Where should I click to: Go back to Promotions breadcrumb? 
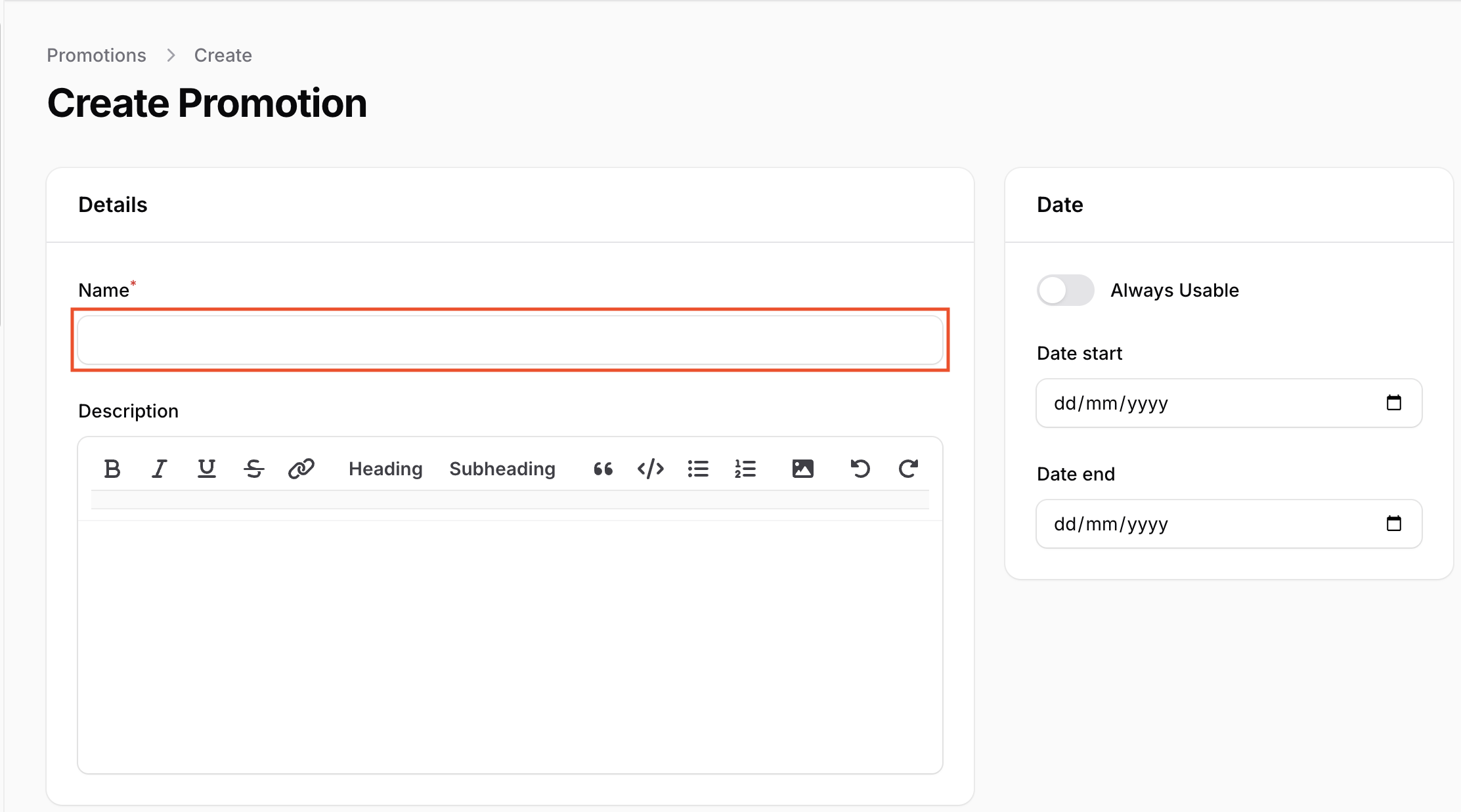[x=97, y=55]
